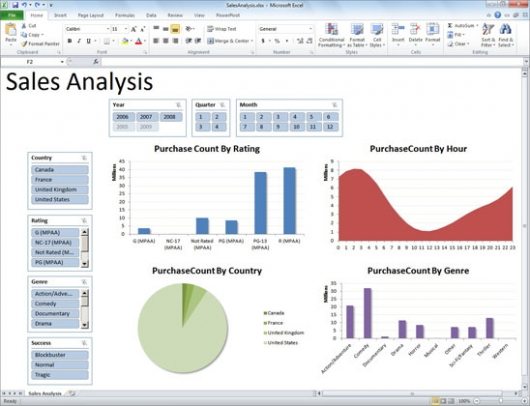Screen dimensions: 530x406
Task: Select 2007 in the Year slicer
Action: 146,117
